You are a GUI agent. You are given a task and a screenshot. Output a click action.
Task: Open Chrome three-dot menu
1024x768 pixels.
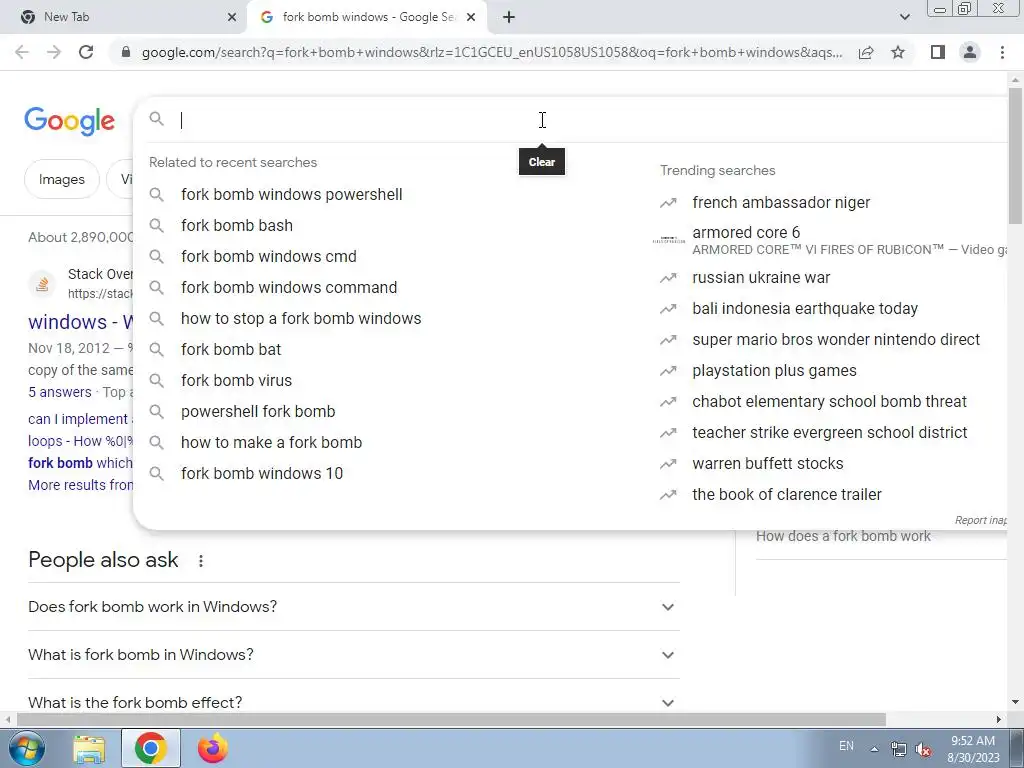(x=1002, y=52)
